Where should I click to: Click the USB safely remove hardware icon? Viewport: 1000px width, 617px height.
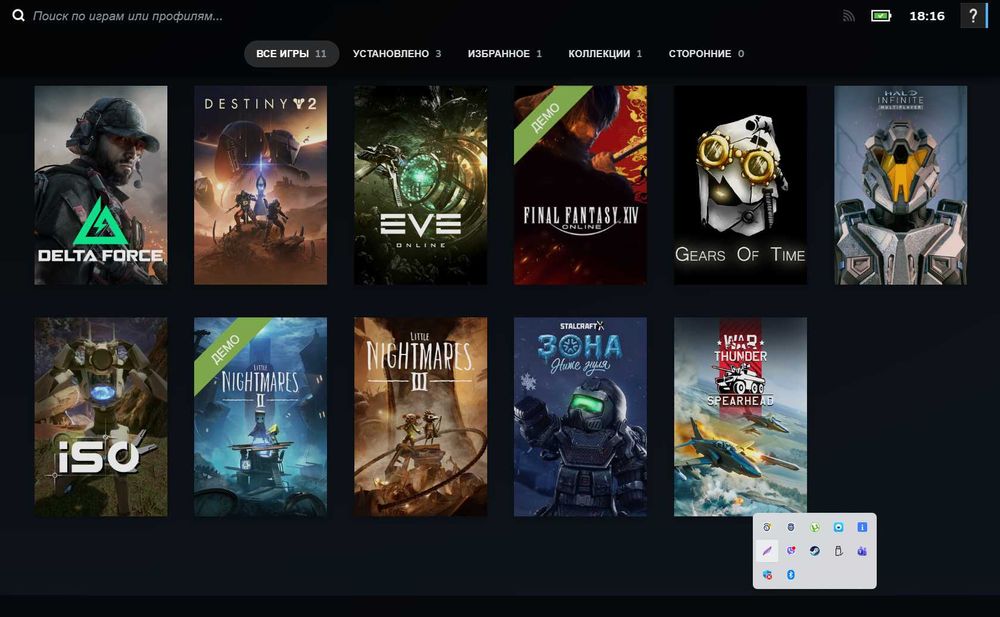tap(838, 551)
